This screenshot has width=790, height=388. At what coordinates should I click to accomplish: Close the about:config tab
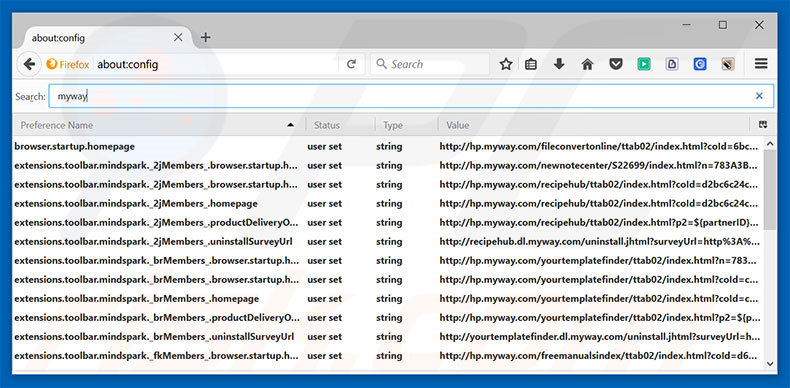point(178,37)
